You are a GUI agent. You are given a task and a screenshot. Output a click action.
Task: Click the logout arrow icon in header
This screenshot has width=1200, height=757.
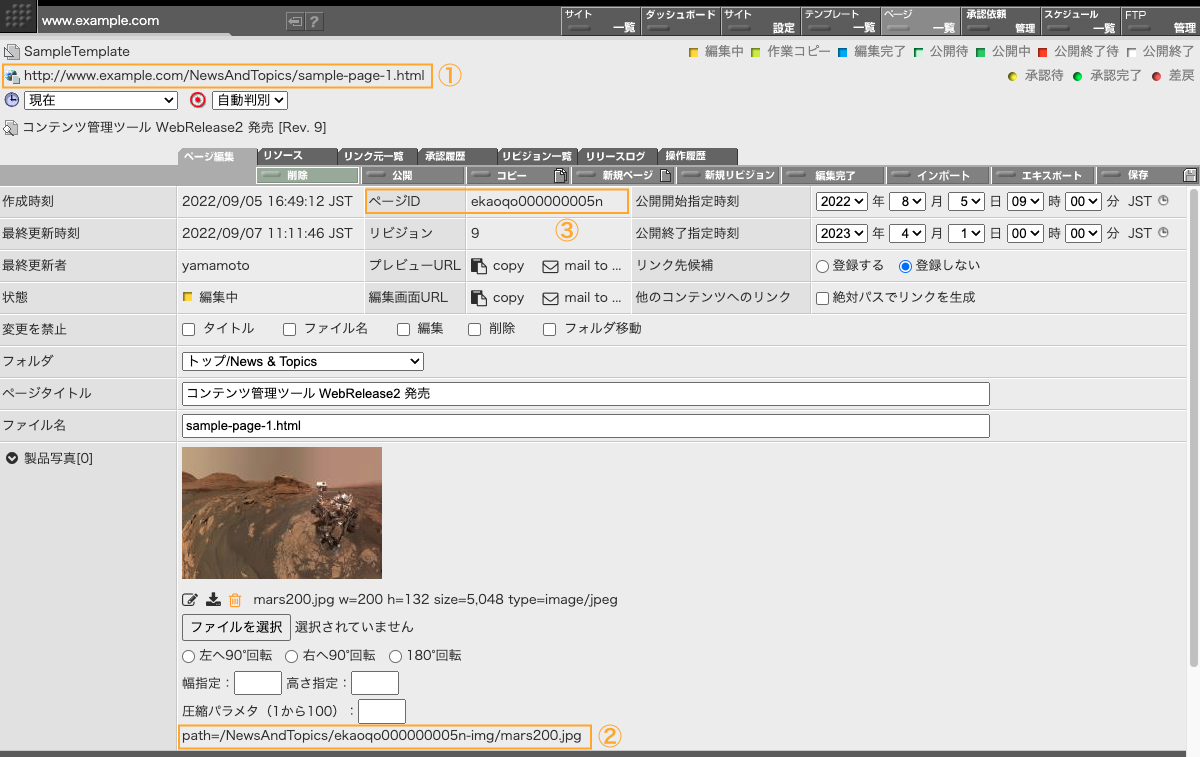pyautogui.click(x=295, y=21)
